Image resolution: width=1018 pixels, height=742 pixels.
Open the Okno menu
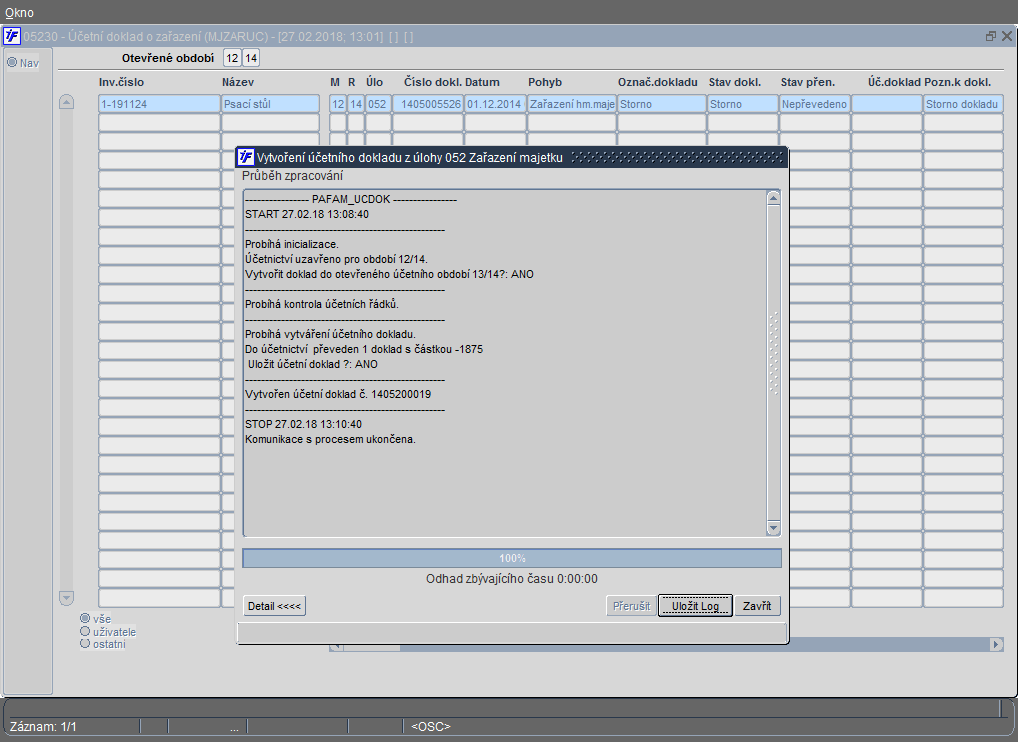[x=19, y=12]
